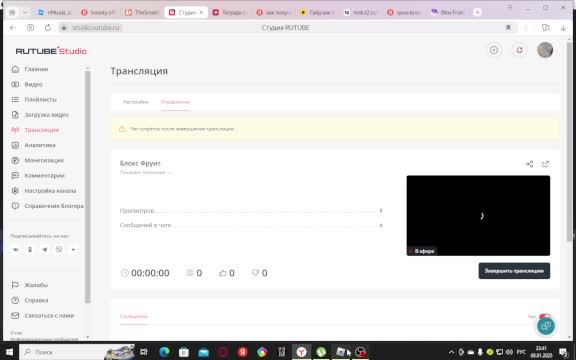Click the last social icon in the Подписывайтесь row
The image size is (576, 360).
click(x=73, y=250)
